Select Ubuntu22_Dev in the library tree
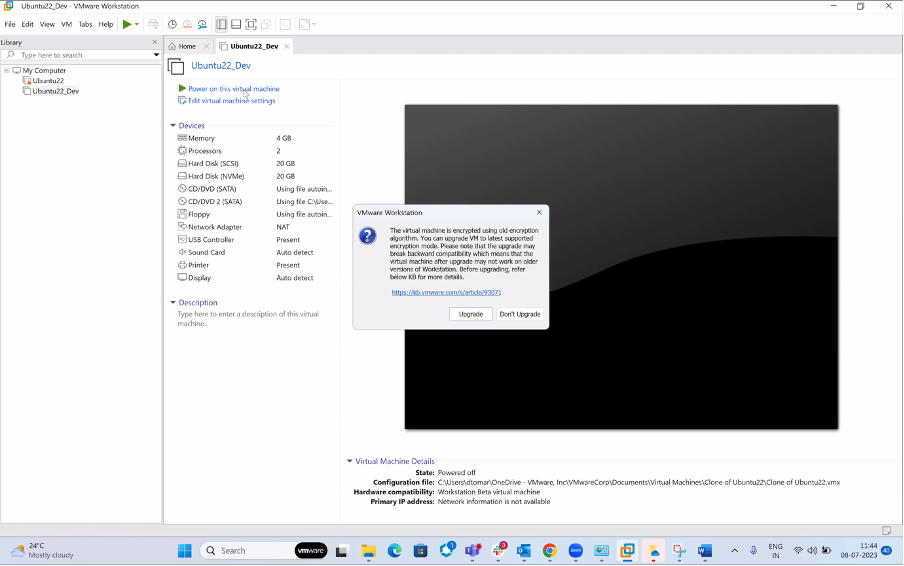The width and height of the screenshot is (904, 566). pyautogui.click(x=55, y=91)
